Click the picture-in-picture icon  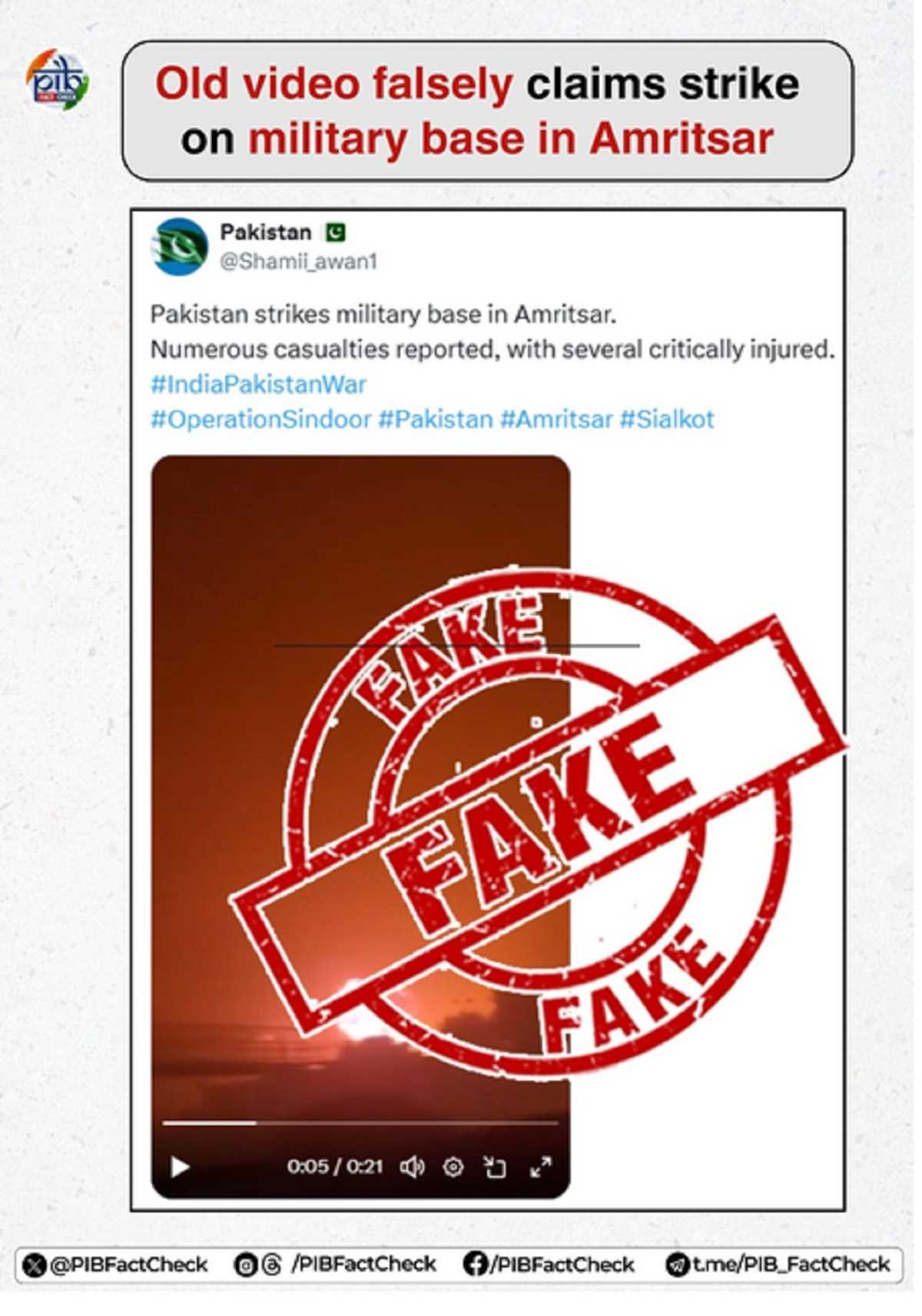click(495, 1167)
